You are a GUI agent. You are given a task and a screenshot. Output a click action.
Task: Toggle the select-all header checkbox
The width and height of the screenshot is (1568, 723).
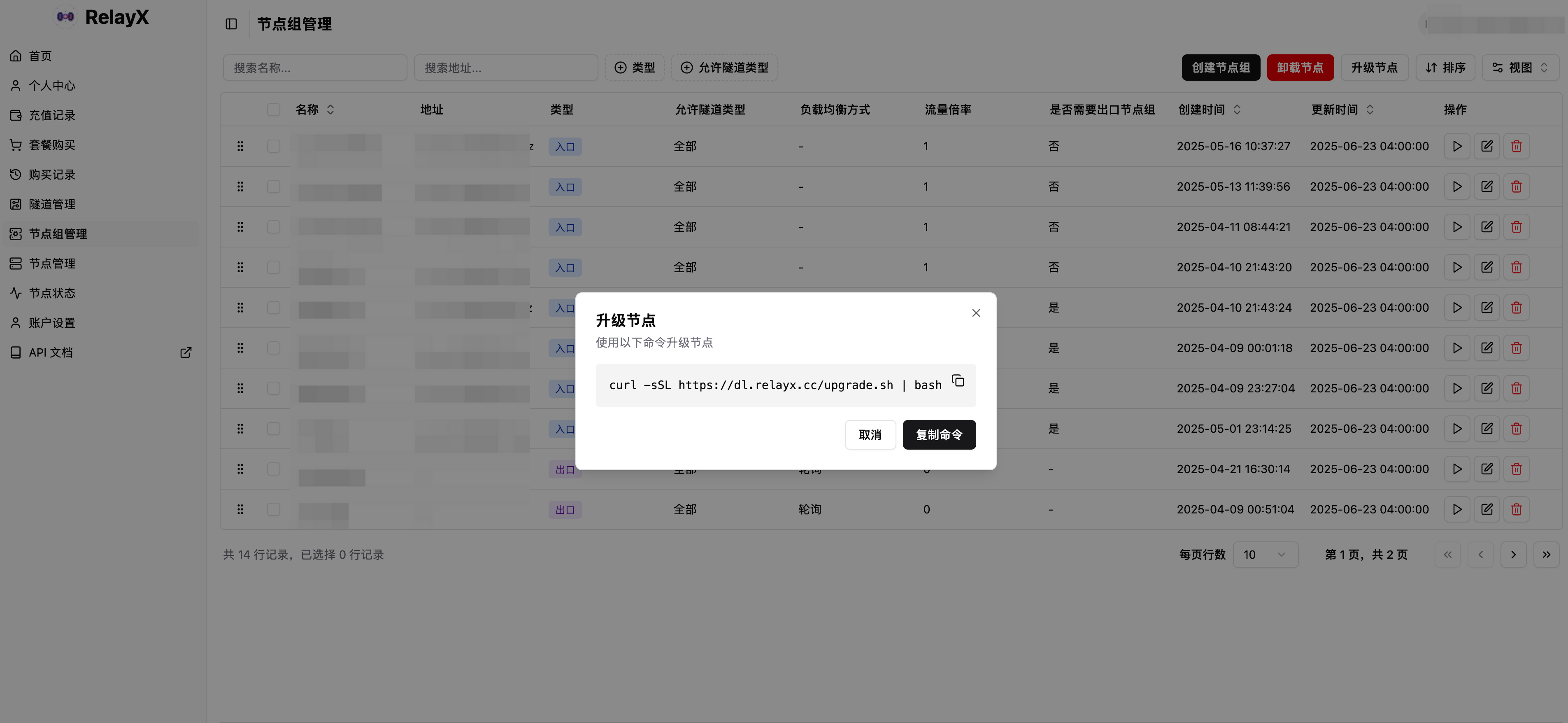pos(273,110)
